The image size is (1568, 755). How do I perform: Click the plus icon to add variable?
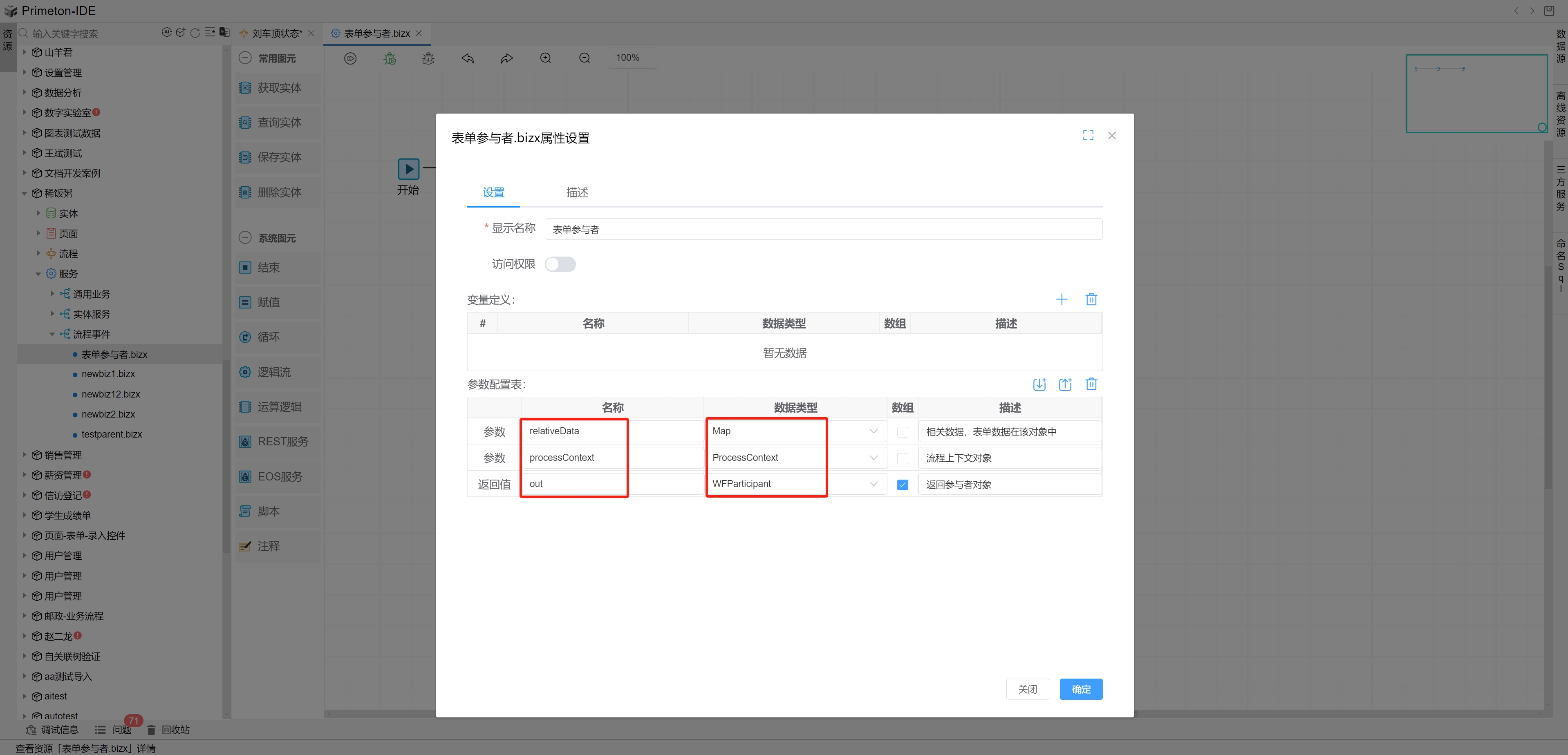pos(1061,299)
